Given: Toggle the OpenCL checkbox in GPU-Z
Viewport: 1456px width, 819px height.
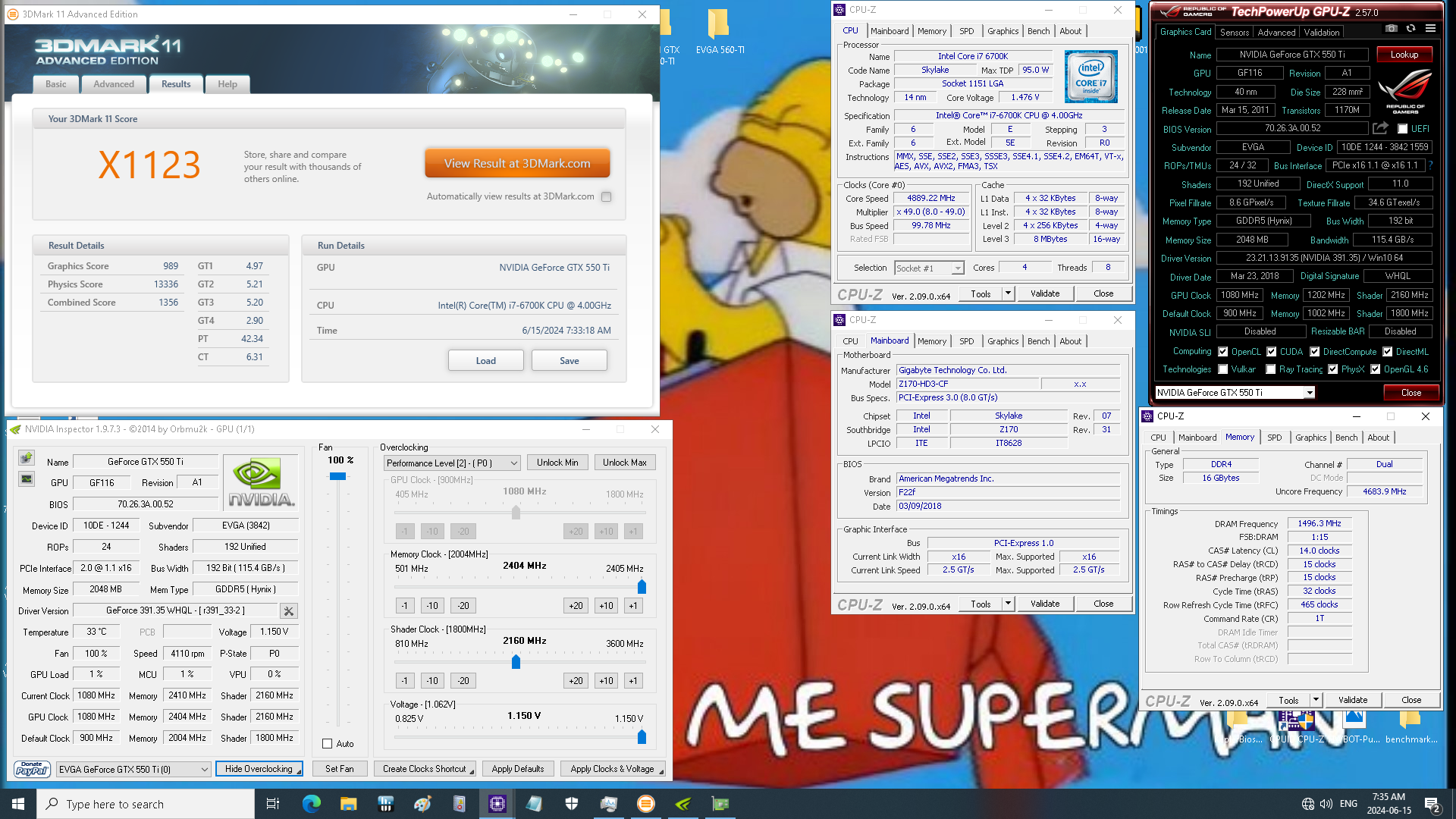Looking at the screenshot, I should (1222, 352).
